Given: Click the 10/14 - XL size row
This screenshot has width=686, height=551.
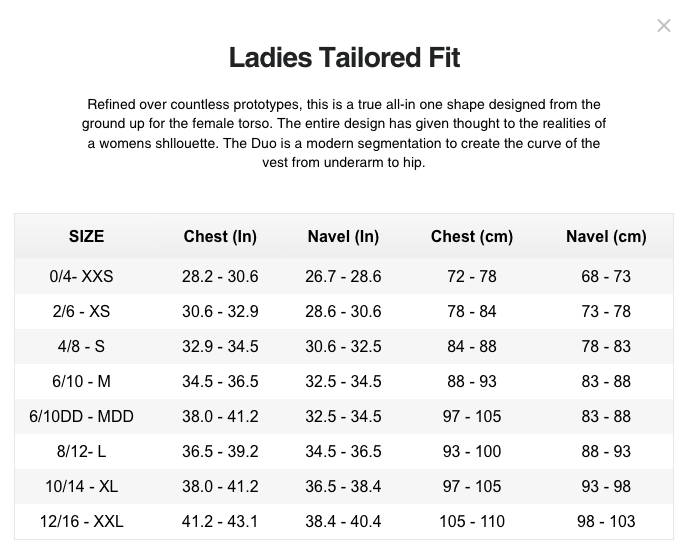Looking at the screenshot, I should coord(344,486).
